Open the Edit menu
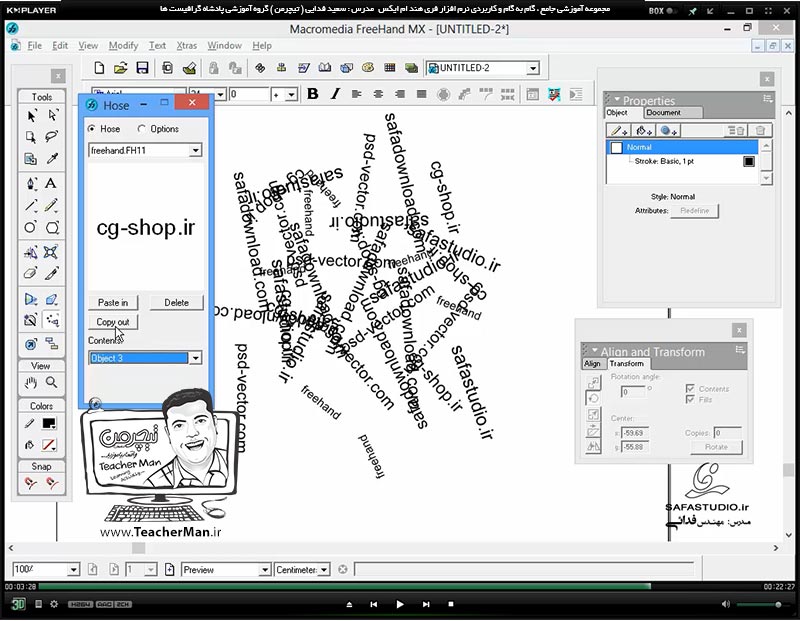 tap(60, 45)
